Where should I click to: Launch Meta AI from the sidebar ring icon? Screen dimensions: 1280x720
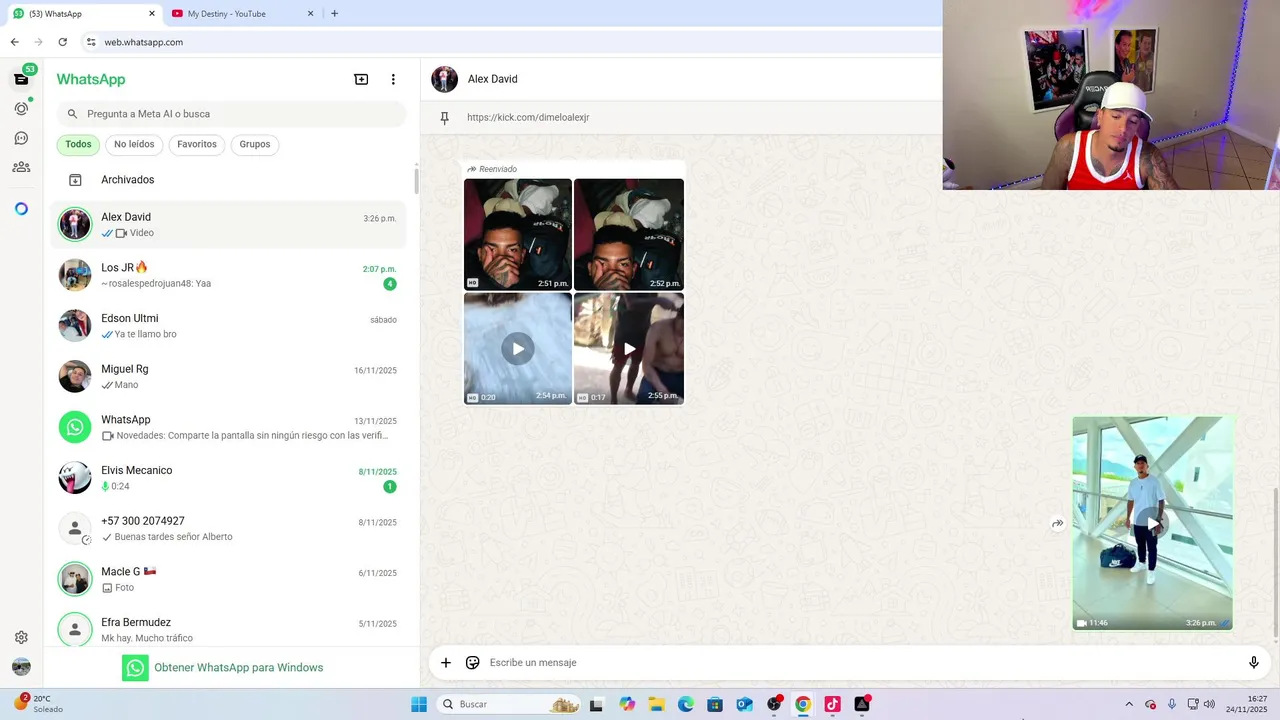click(21, 209)
